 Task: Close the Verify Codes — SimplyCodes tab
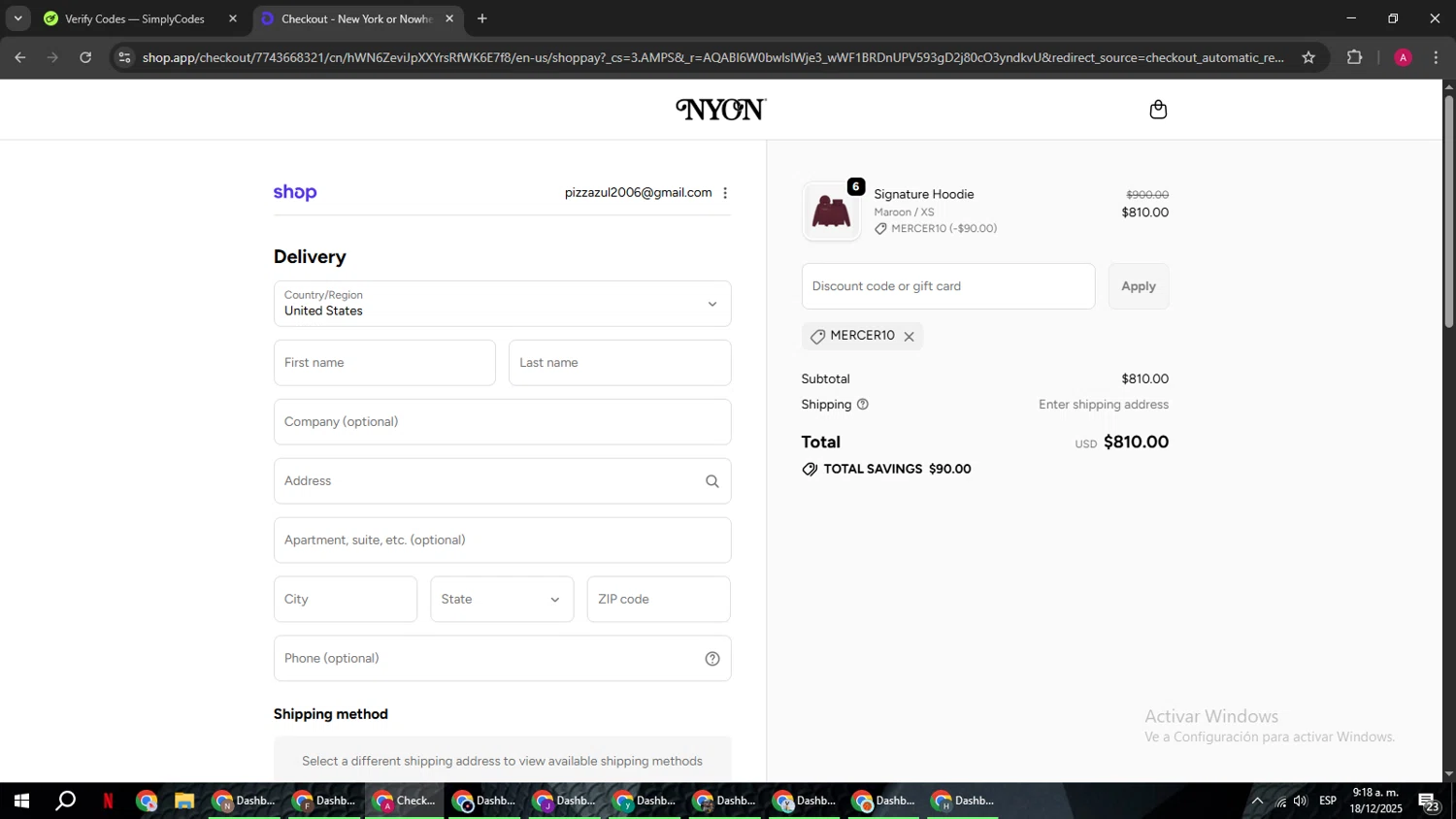click(232, 18)
